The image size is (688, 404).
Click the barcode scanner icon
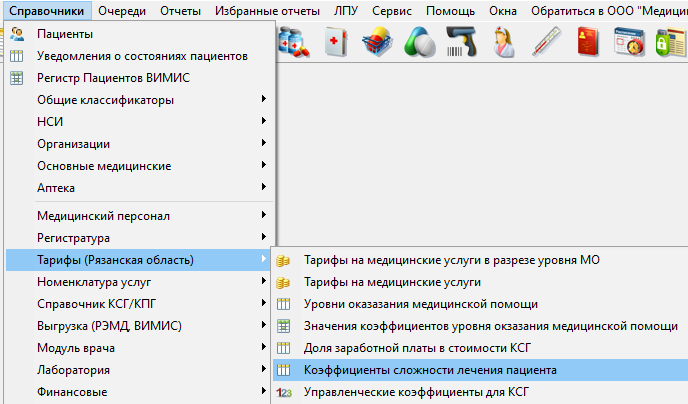pos(461,43)
